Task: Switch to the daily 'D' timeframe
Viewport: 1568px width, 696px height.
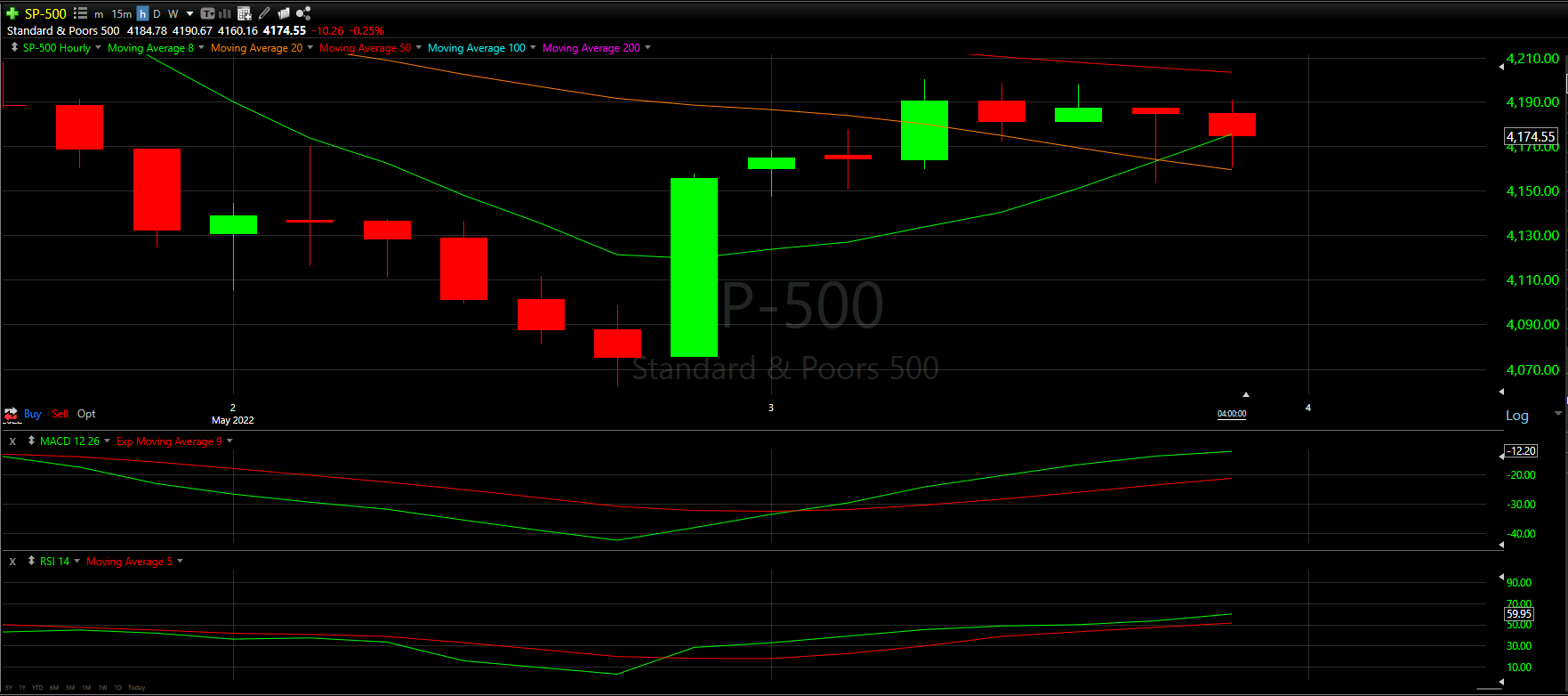Action: coord(157,13)
